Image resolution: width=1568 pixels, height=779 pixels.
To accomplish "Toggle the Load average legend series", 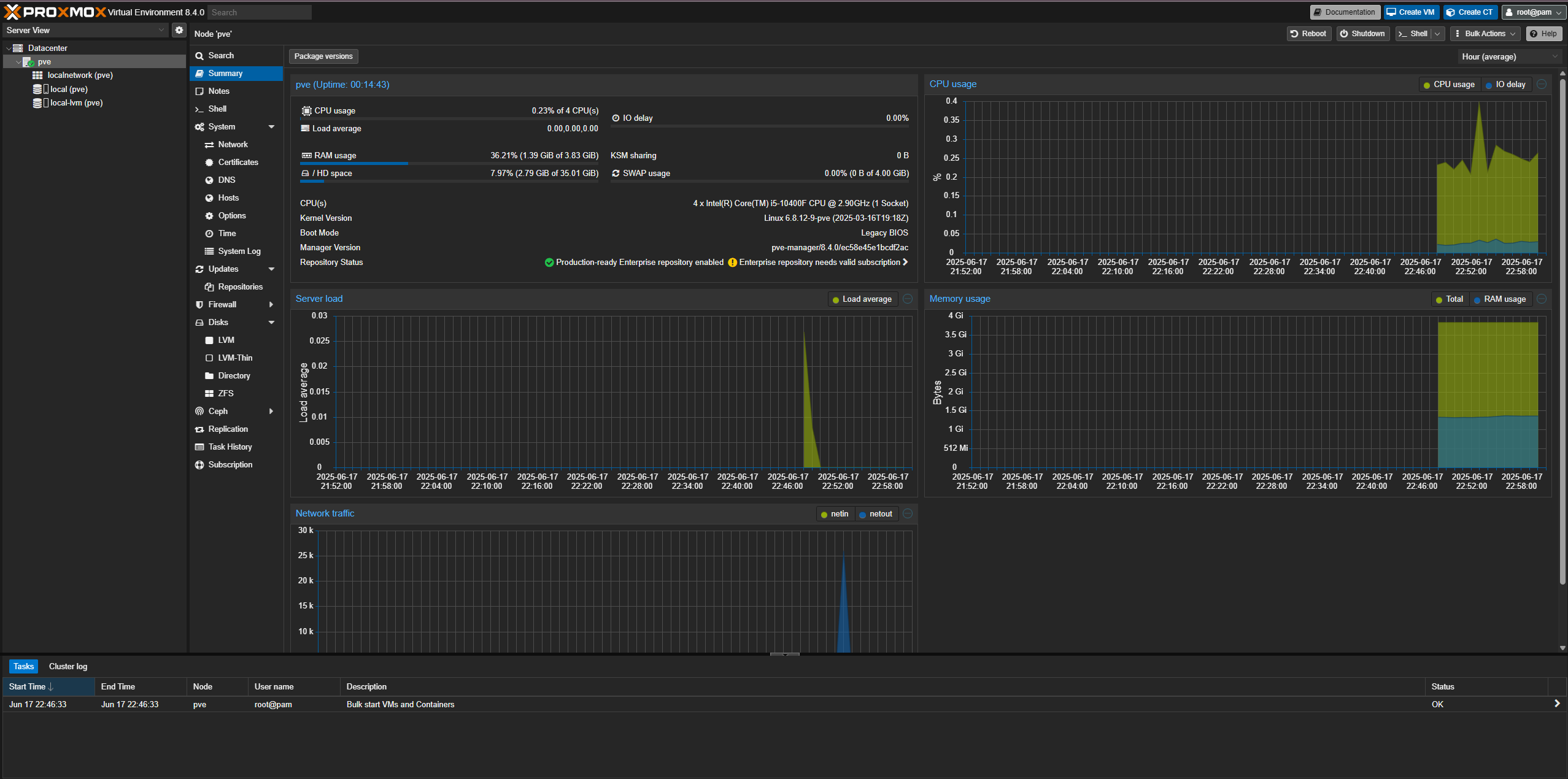I will pos(862,299).
